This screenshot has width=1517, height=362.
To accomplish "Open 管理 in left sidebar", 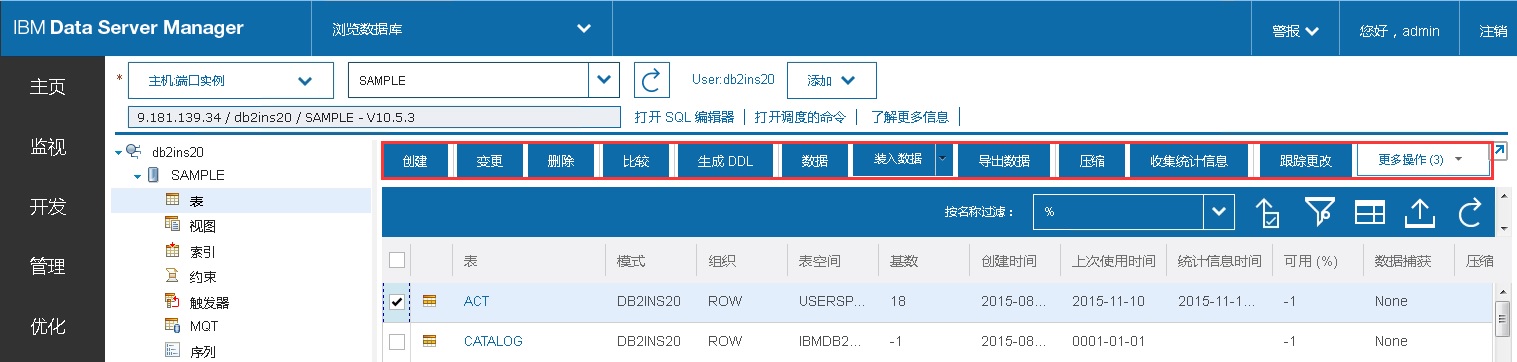I will click(x=48, y=267).
